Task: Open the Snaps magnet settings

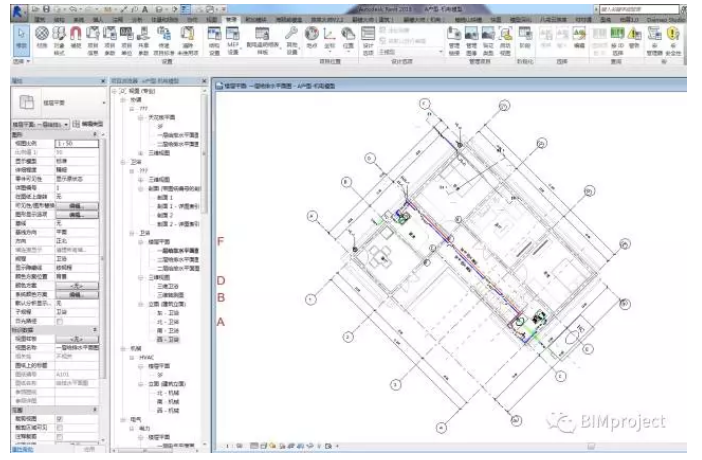Action: pos(76,40)
